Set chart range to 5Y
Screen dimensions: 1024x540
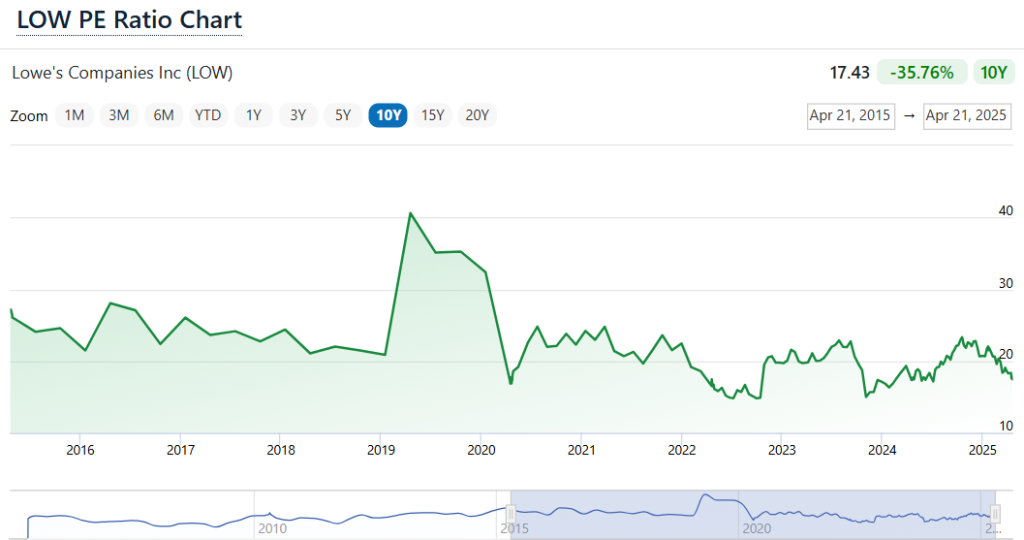343,116
